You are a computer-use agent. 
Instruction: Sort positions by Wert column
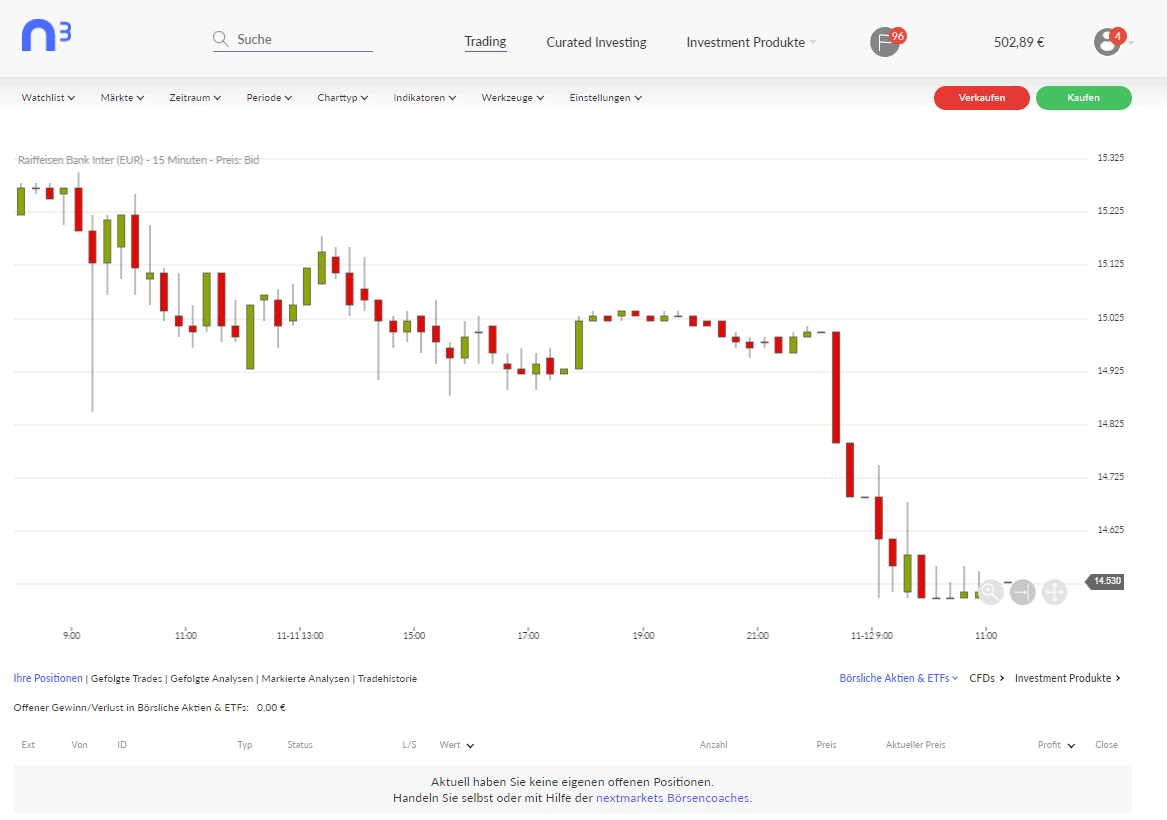(456, 745)
